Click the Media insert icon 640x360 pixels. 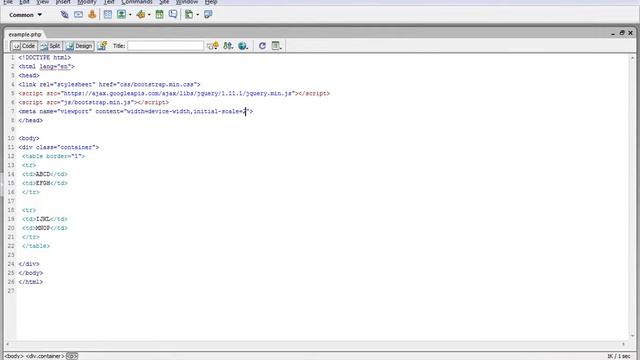140,15
